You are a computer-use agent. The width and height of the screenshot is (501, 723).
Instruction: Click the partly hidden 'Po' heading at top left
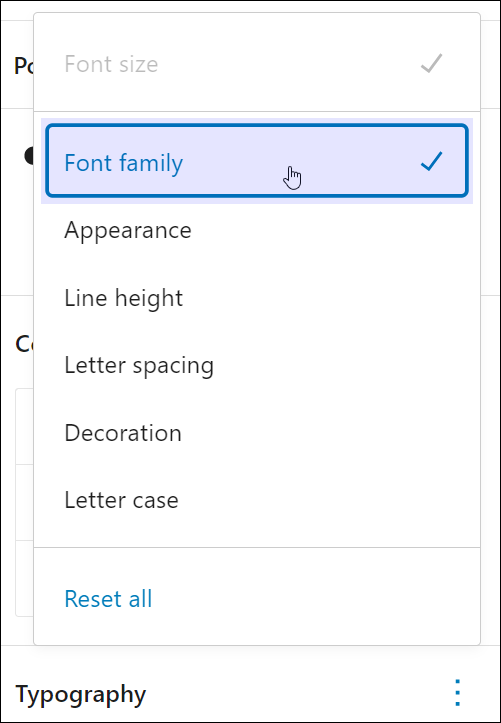[x=24, y=65]
